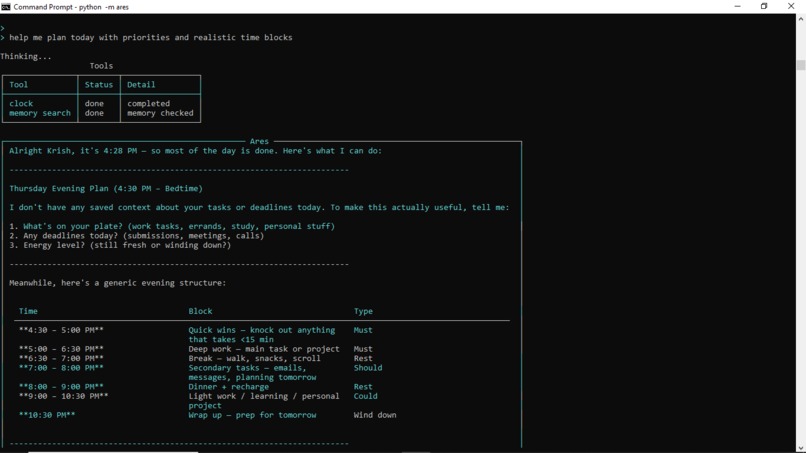The height and width of the screenshot is (453, 806).
Task: Click the 'memory search' tool row
Action: click(x=40, y=113)
